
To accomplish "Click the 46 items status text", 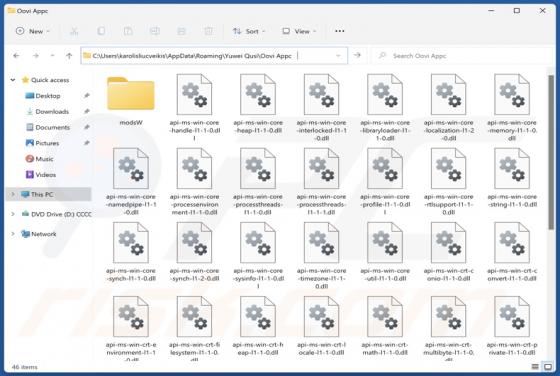I will [25, 367].
